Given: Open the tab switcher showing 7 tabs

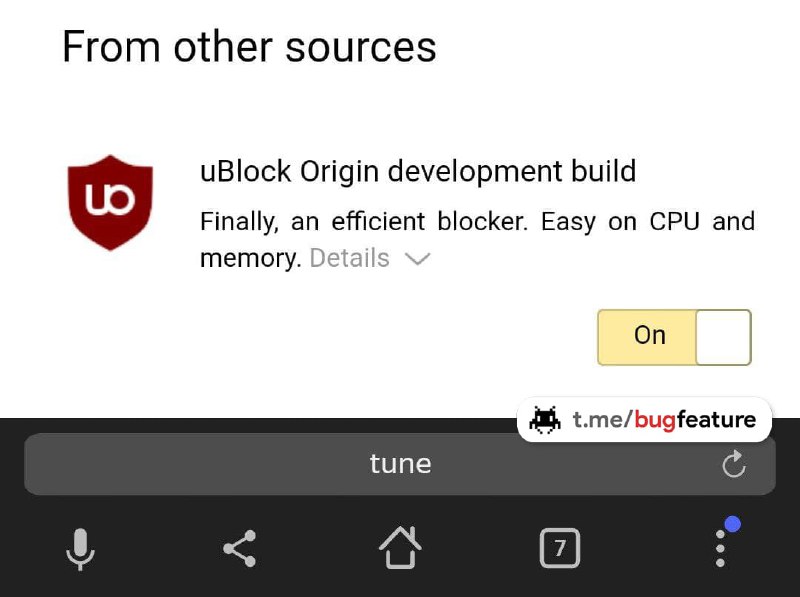Looking at the screenshot, I should (560, 548).
